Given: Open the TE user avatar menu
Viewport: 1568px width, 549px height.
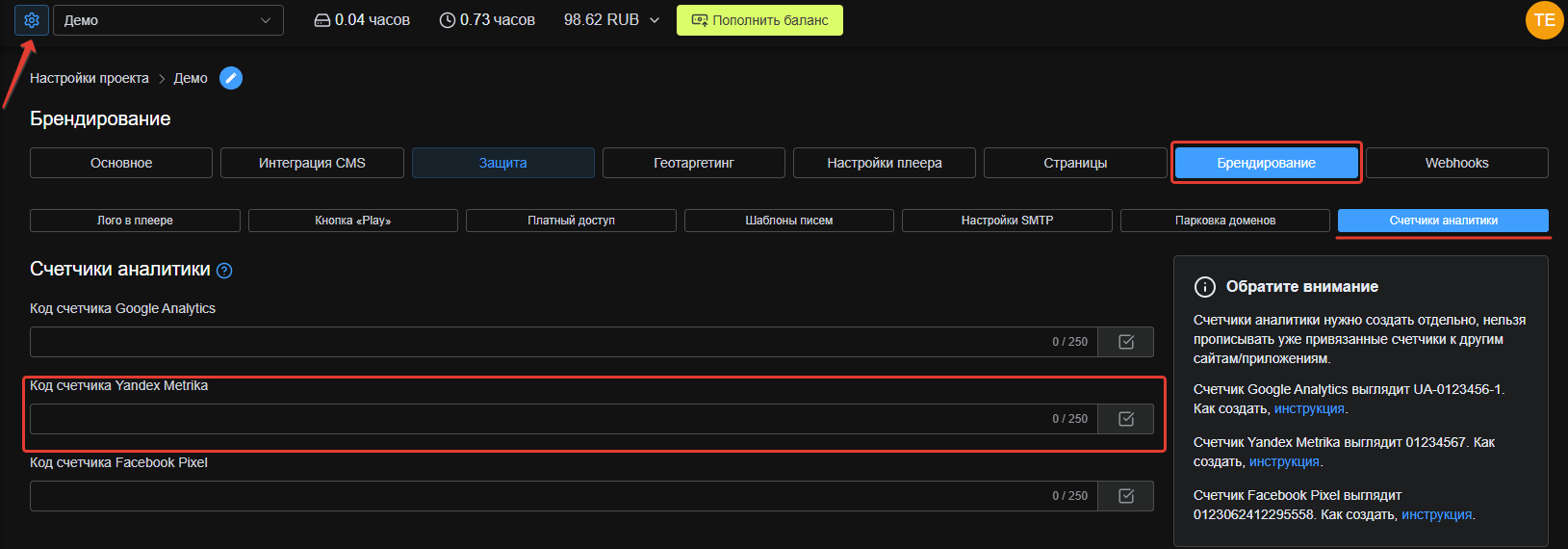Looking at the screenshot, I should coord(1544,20).
